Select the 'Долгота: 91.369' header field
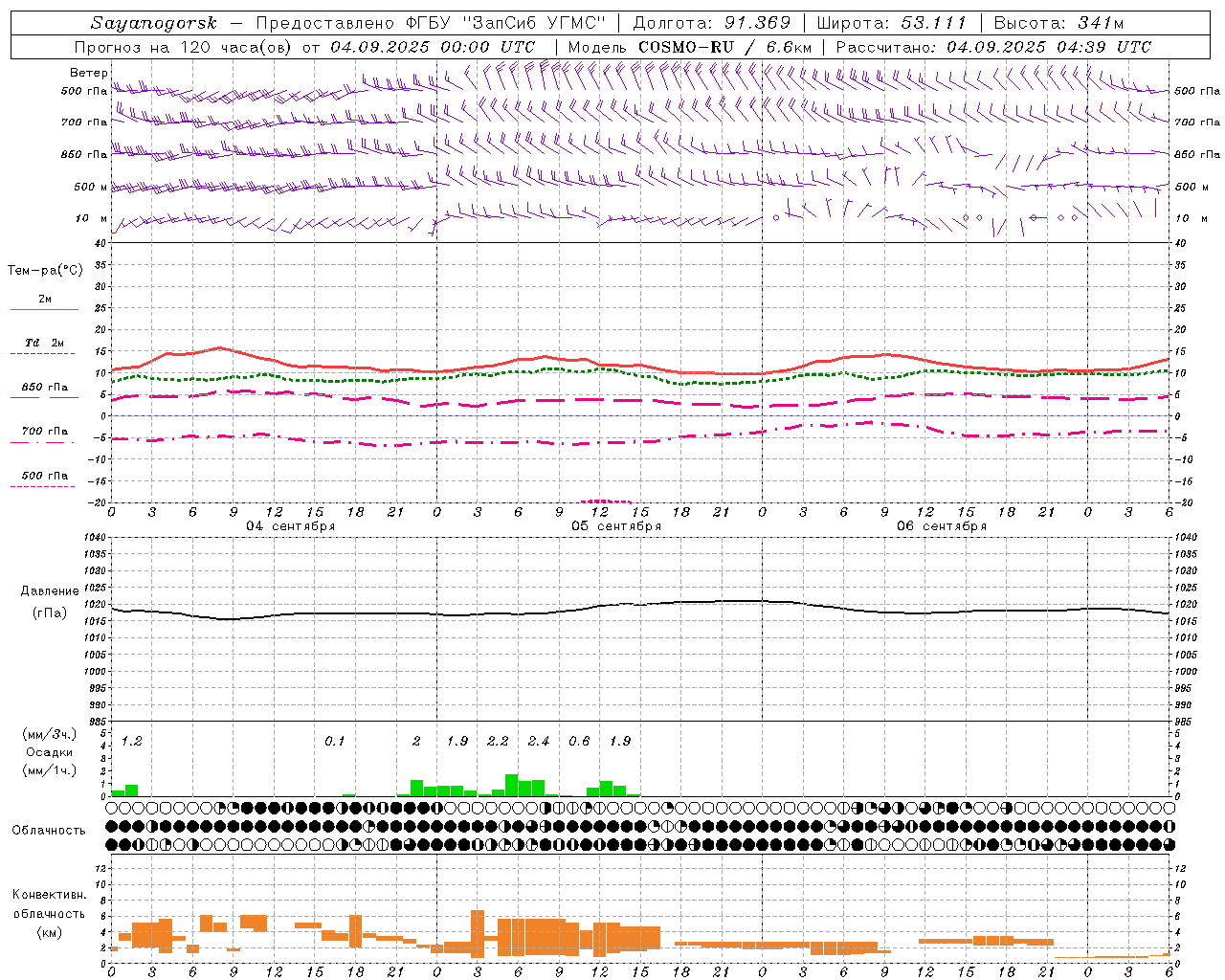1225x980 pixels. click(x=712, y=23)
